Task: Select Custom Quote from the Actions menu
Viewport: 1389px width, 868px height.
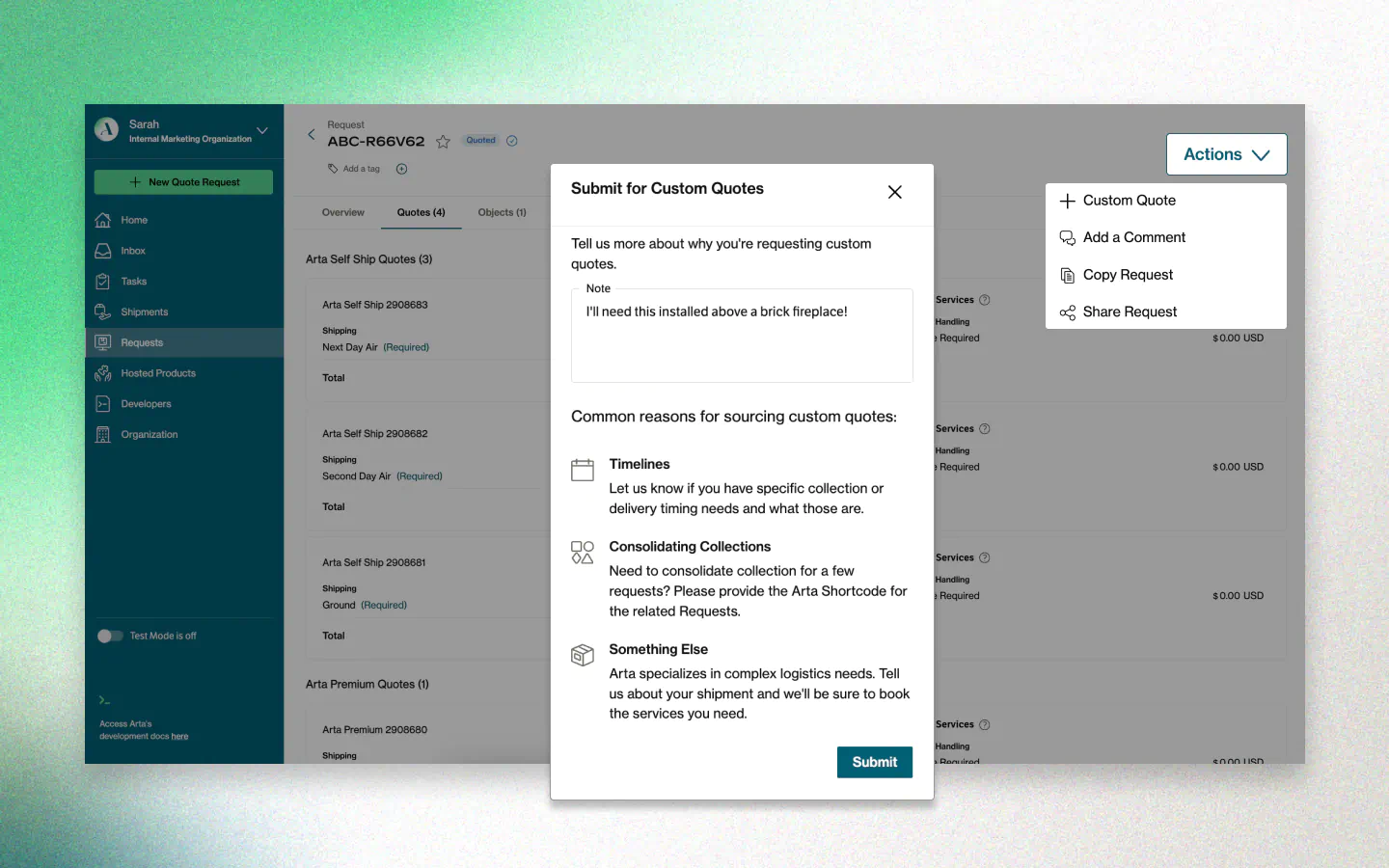Action: (x=1129, y=201)
